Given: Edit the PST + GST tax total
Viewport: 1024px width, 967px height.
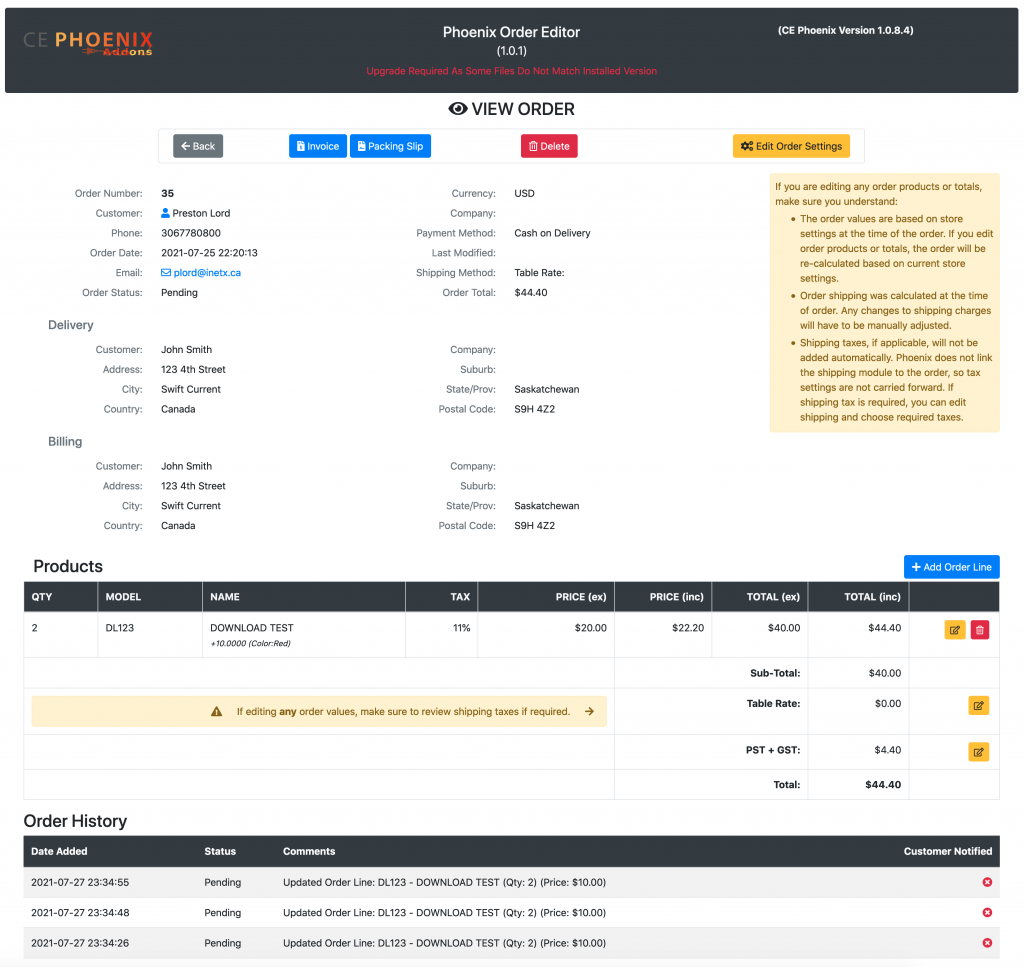Looking at the screenshot, I should click(978, 752).
